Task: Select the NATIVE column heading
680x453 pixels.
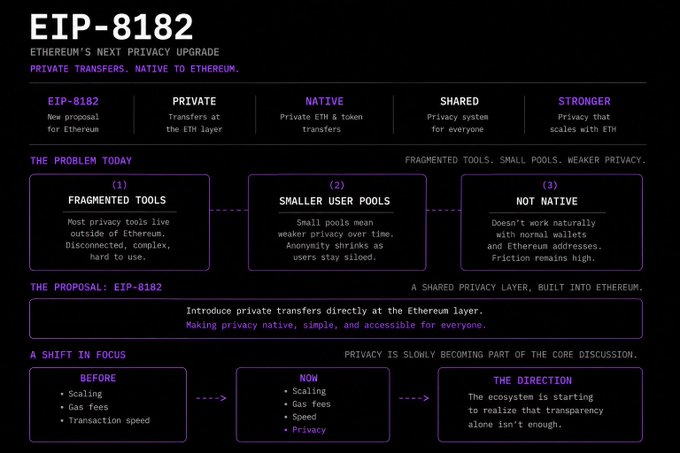Action: click(x=324, y=101)
